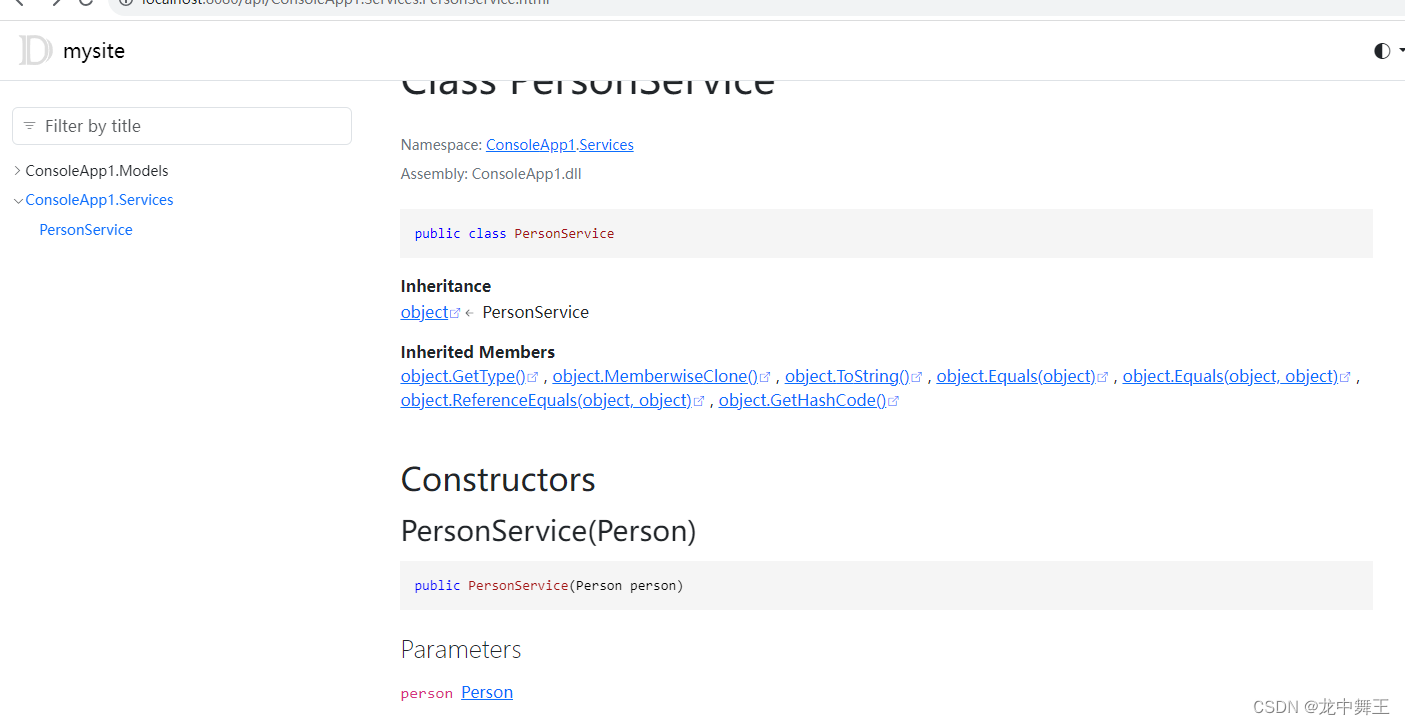This screenshot has height=725, width=1405.
Task: Click the public class PersonService code
Action: (x=515, y=233)
